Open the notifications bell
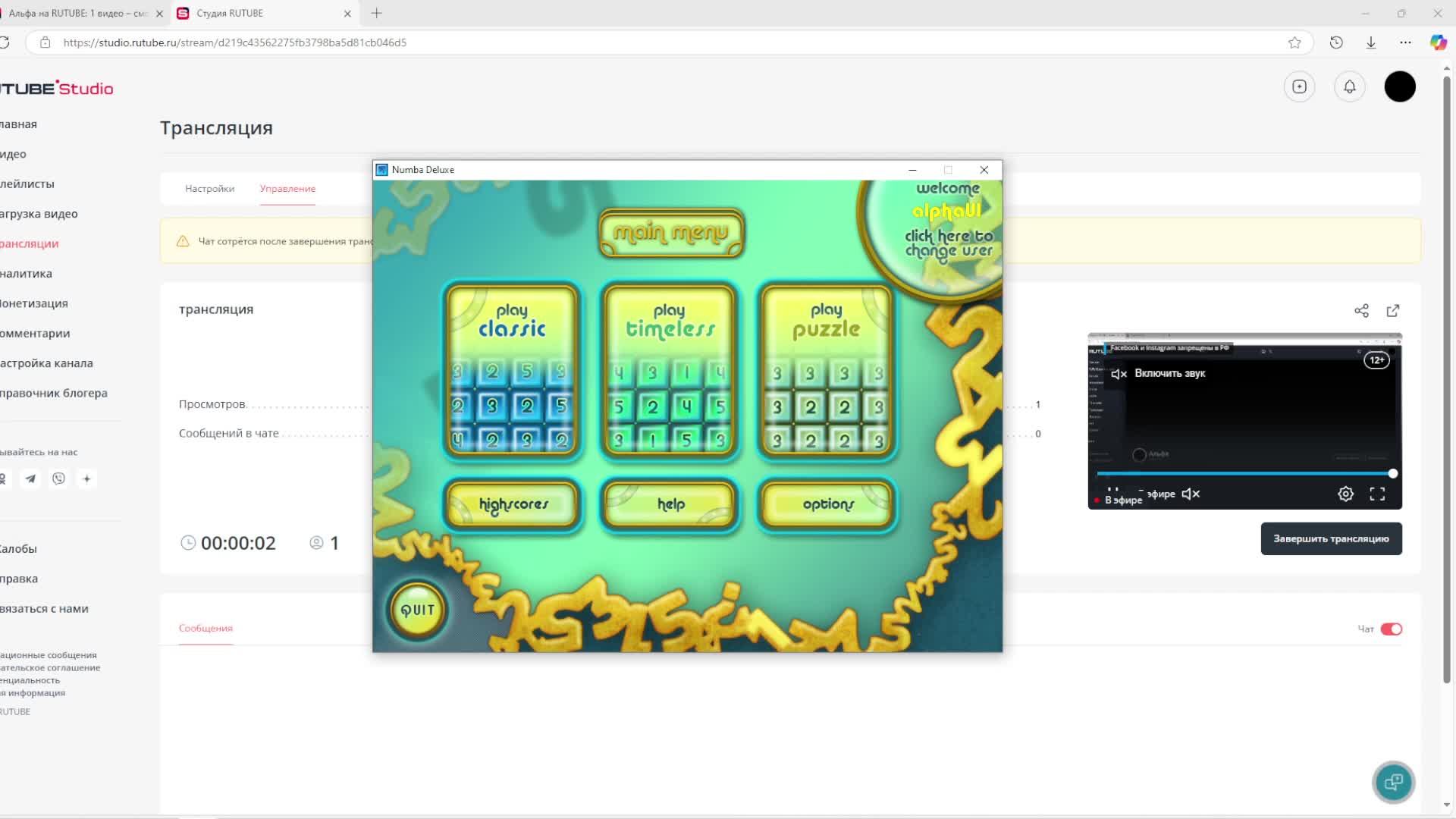Screen dimensions: 1456x819 click(x=1350, y=86)
